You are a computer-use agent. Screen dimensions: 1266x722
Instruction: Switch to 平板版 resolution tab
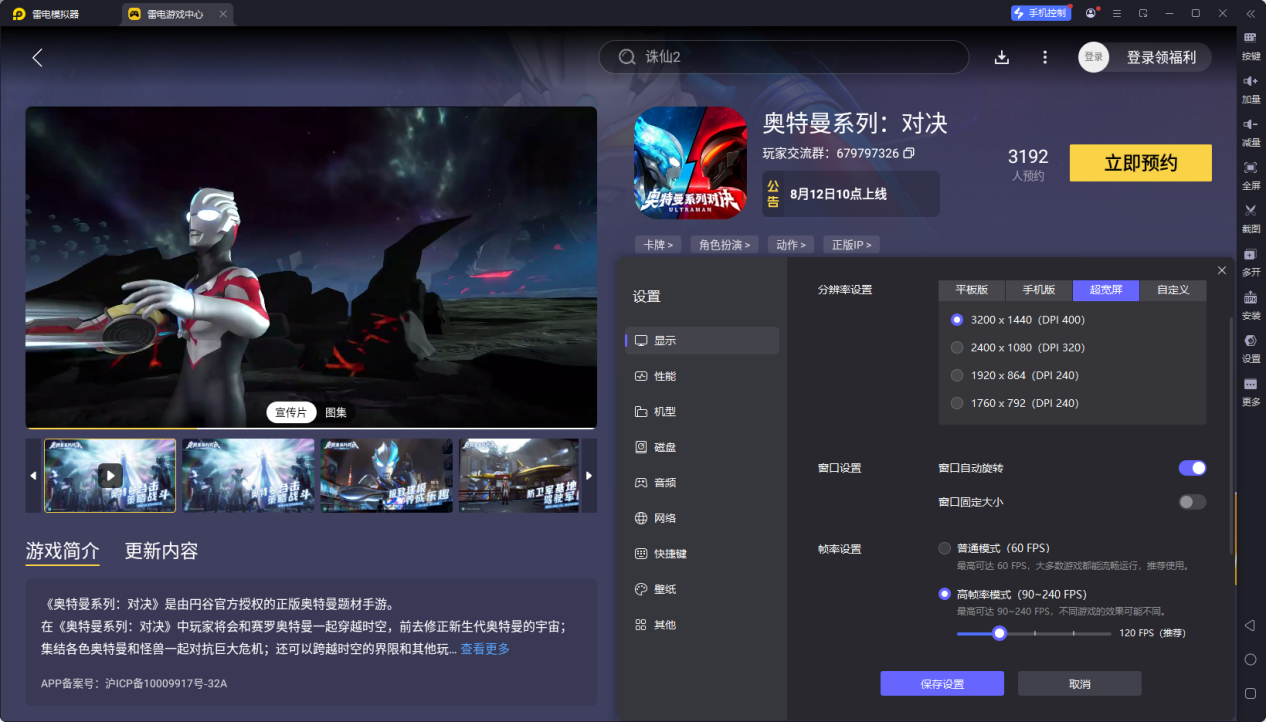coord(972,290)
